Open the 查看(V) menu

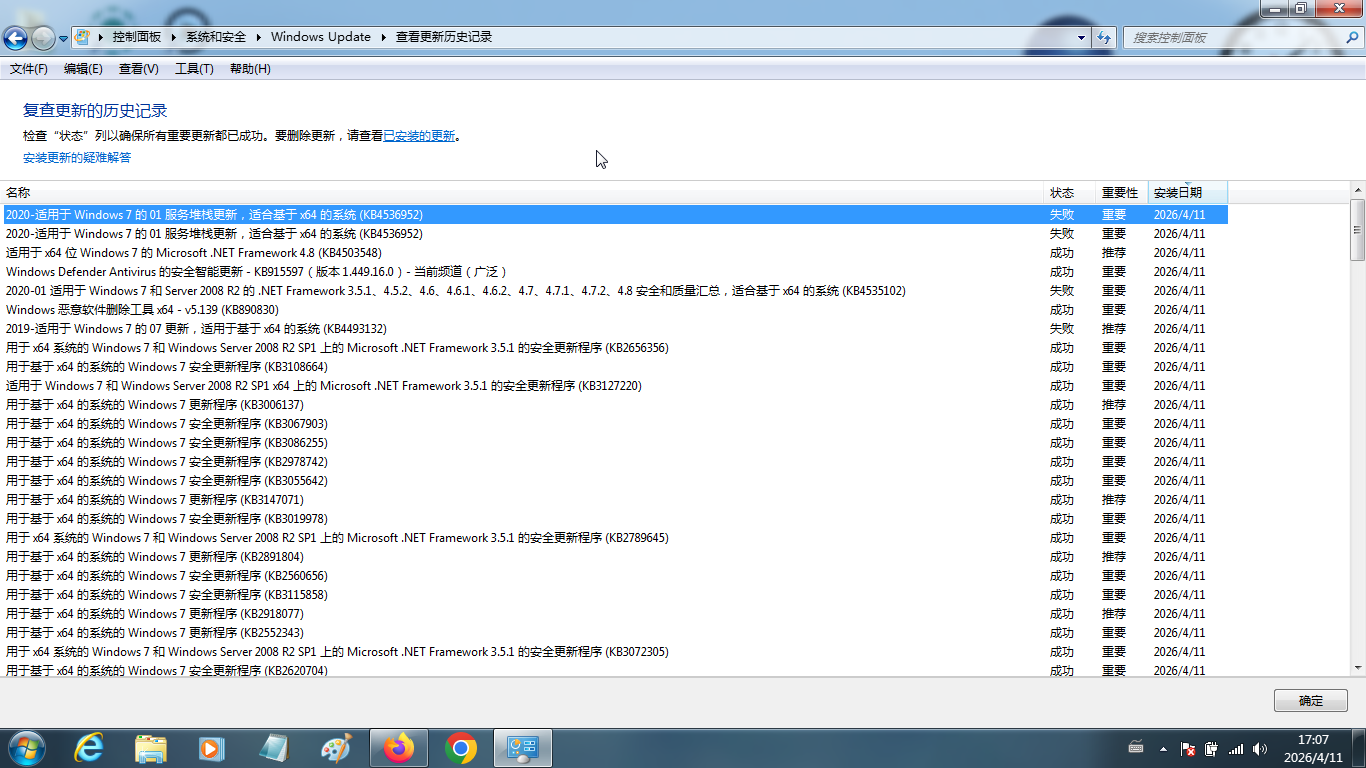point(138,69)
